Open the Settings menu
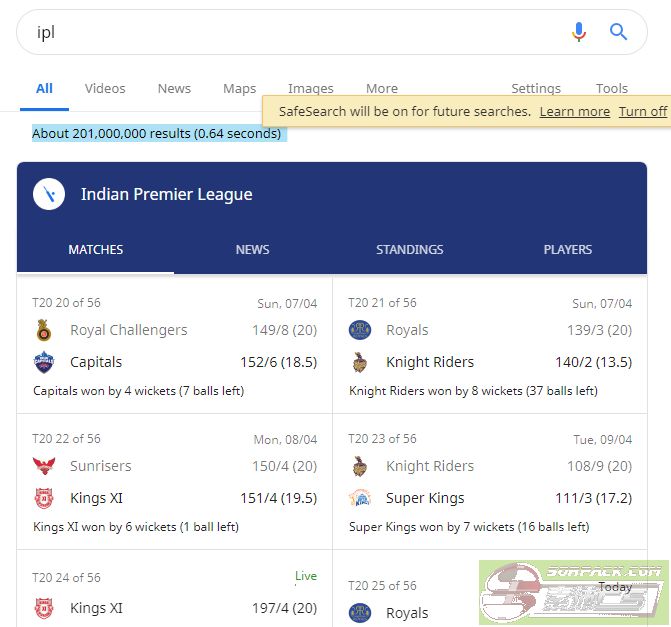 click(535, 88)
